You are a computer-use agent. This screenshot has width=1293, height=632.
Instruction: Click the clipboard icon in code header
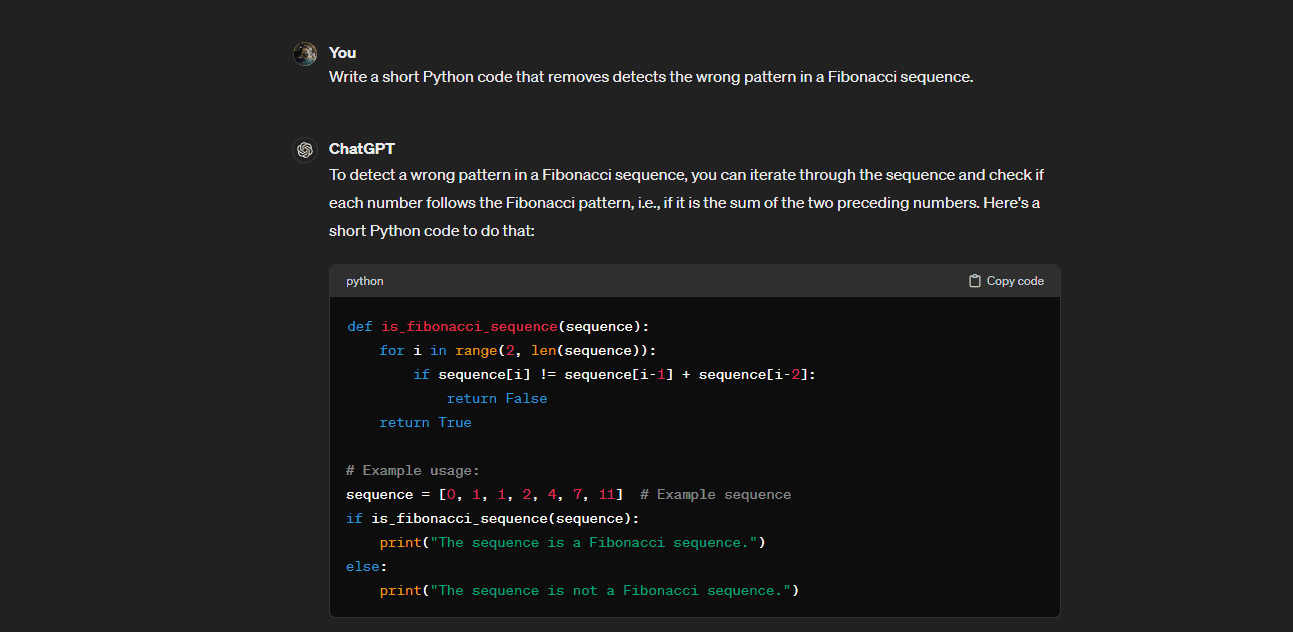click(x=974, y=281)
